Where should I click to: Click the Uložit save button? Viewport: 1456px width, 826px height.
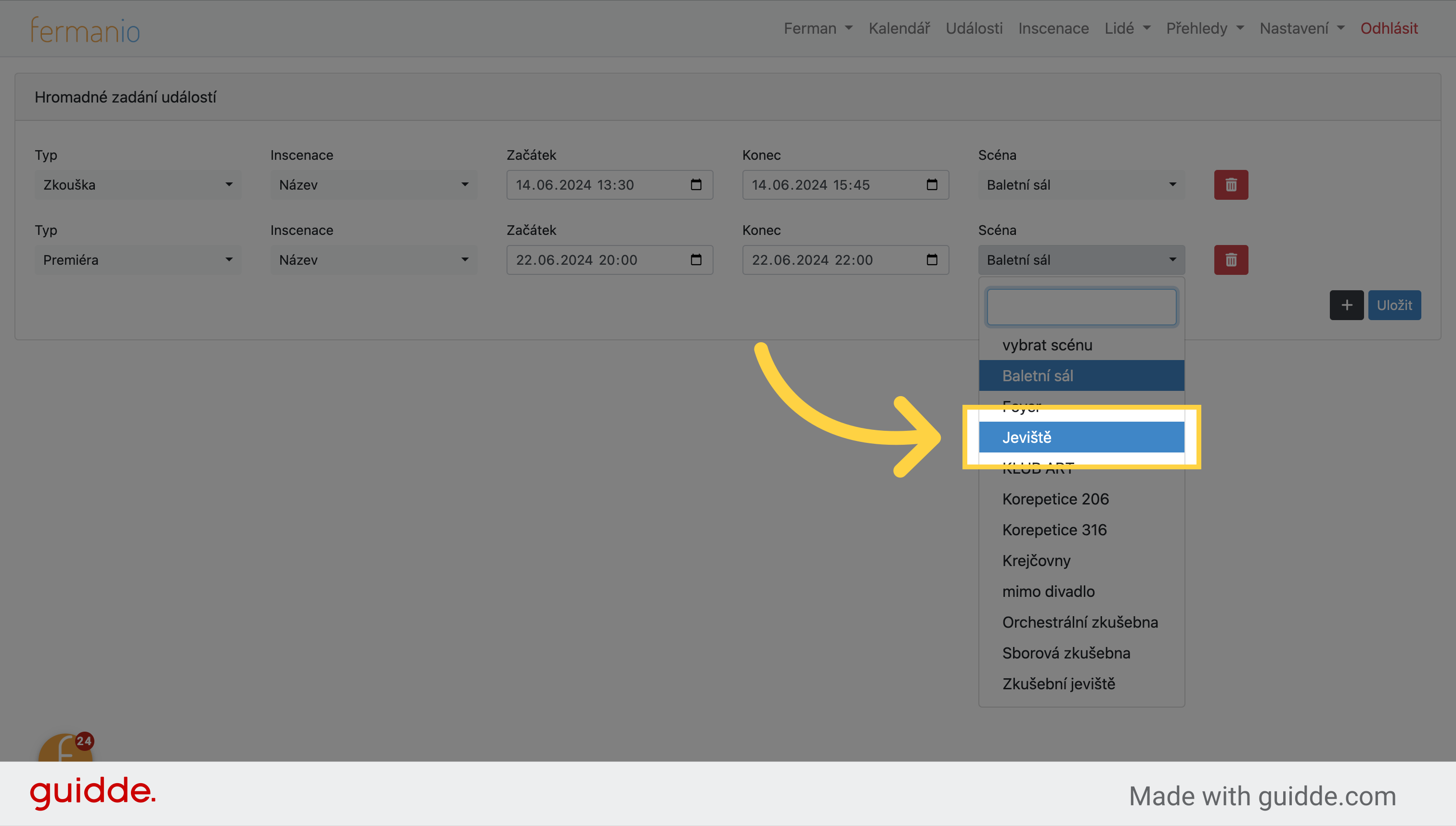pyautogui.click(x=1395, y=305)
